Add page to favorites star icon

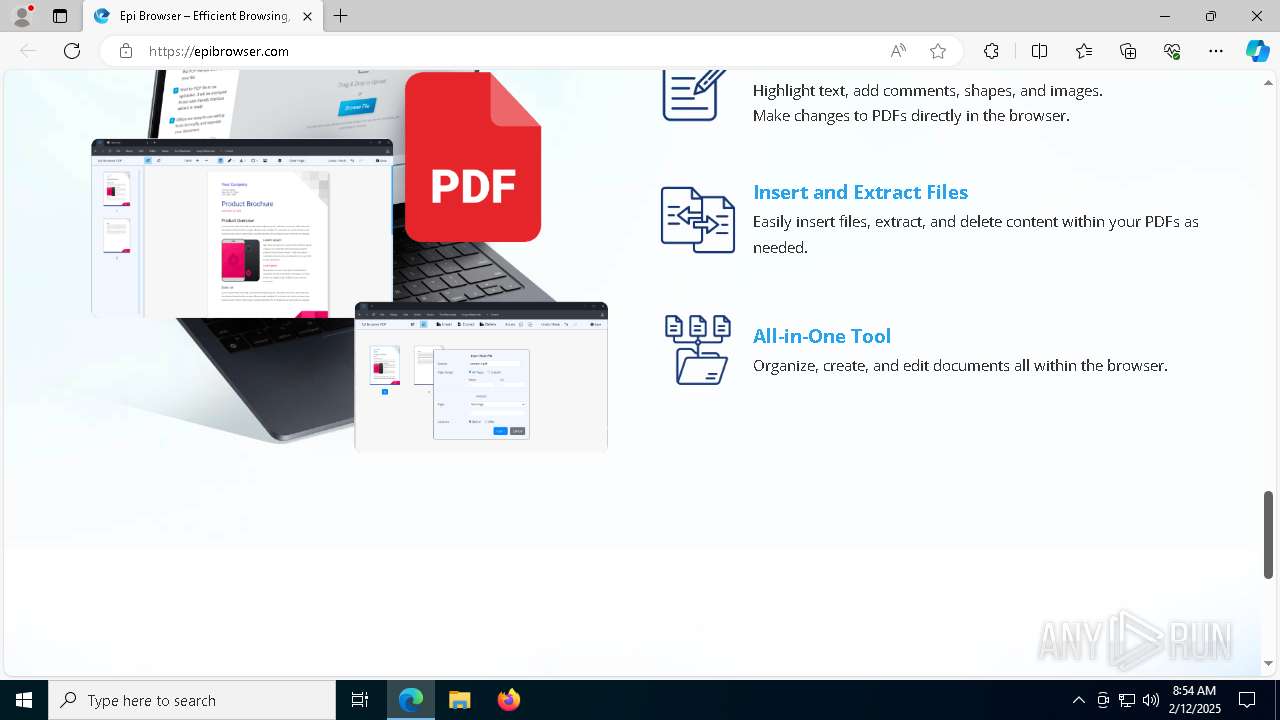tap(938, 51)
